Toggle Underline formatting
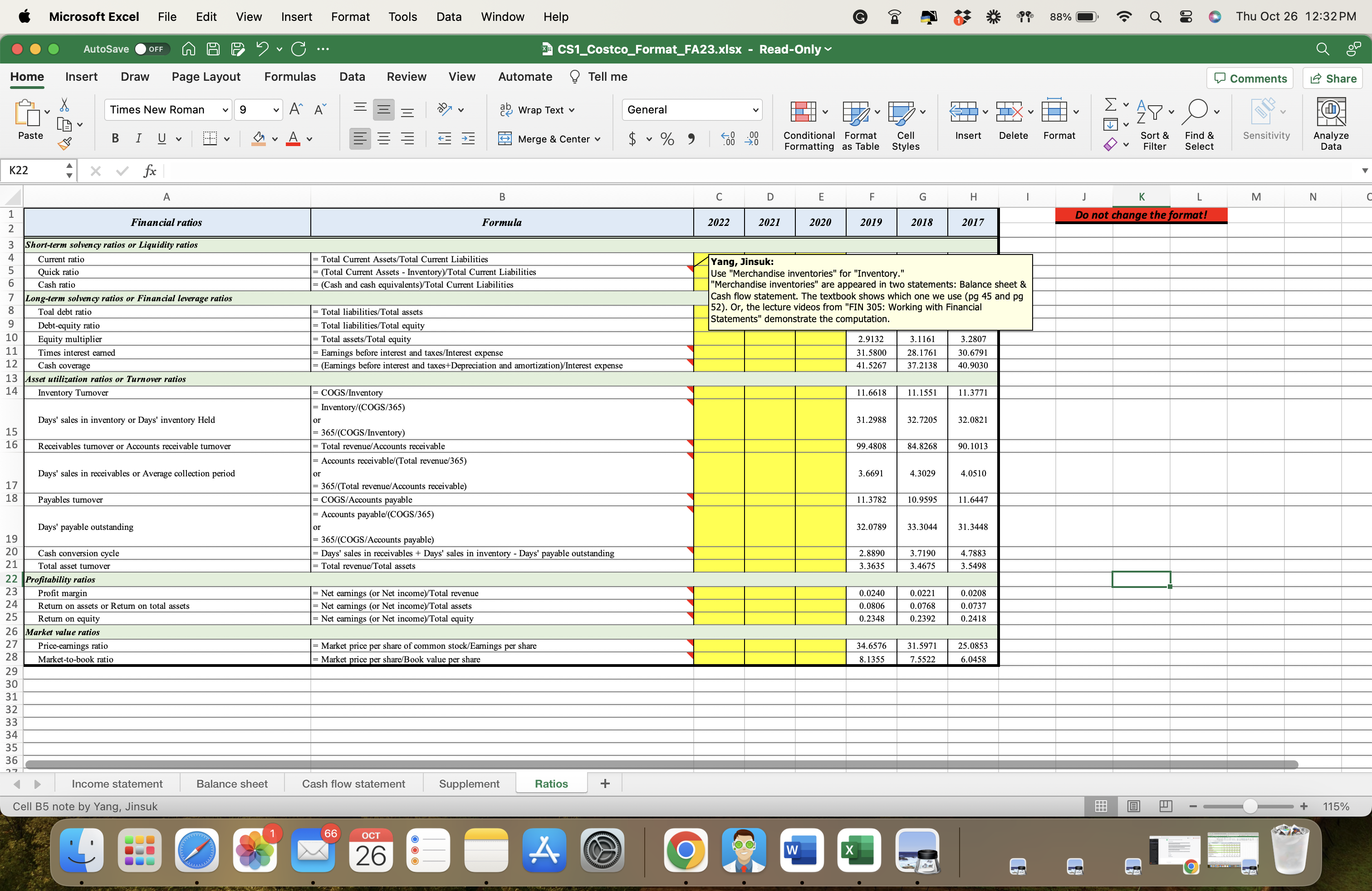Image resolution: width=1372 pixels, height=891 pixels. (x=162, y=139)
